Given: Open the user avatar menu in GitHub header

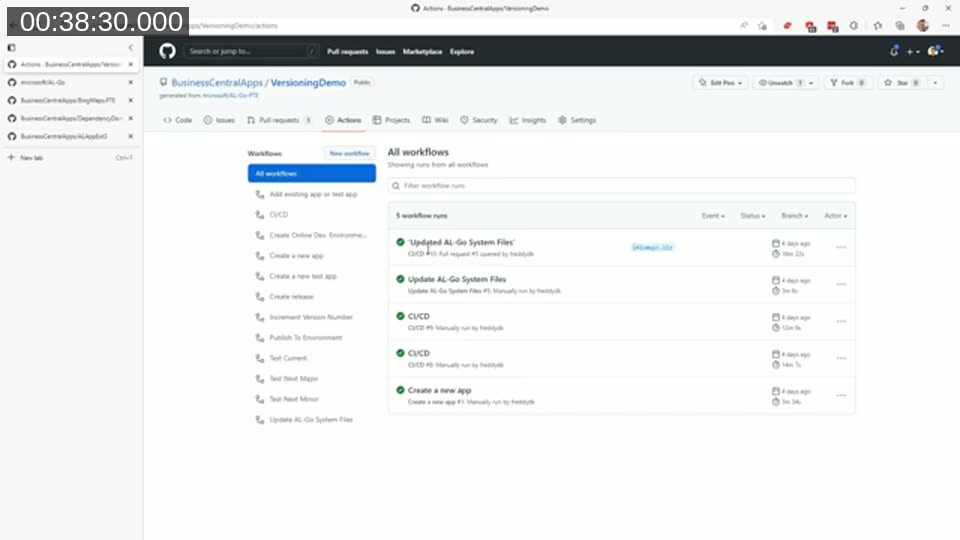Looking at the screenshot, I should (x=936, y=51).
